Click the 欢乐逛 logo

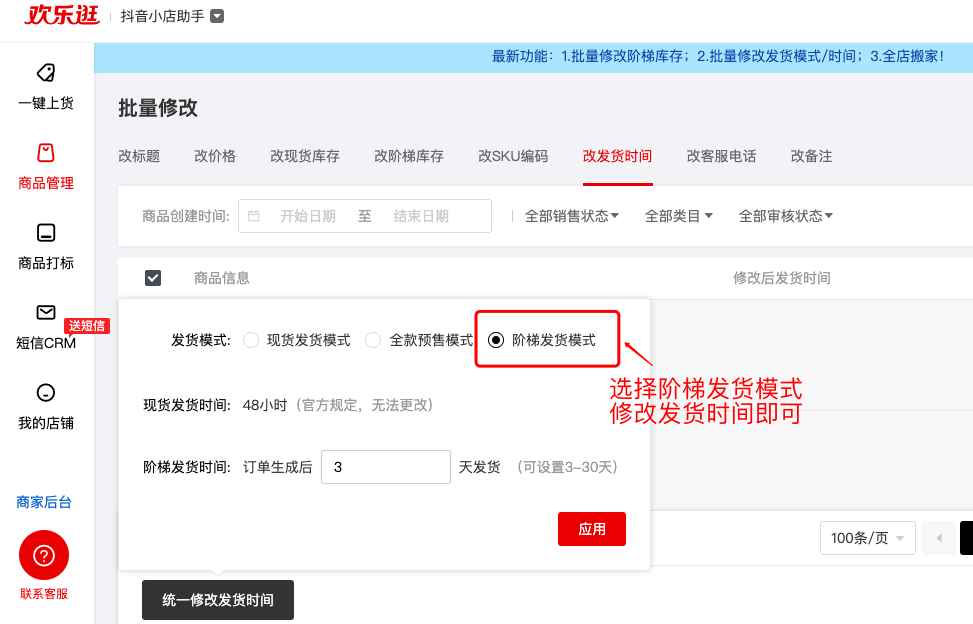[x=62, y=16]
